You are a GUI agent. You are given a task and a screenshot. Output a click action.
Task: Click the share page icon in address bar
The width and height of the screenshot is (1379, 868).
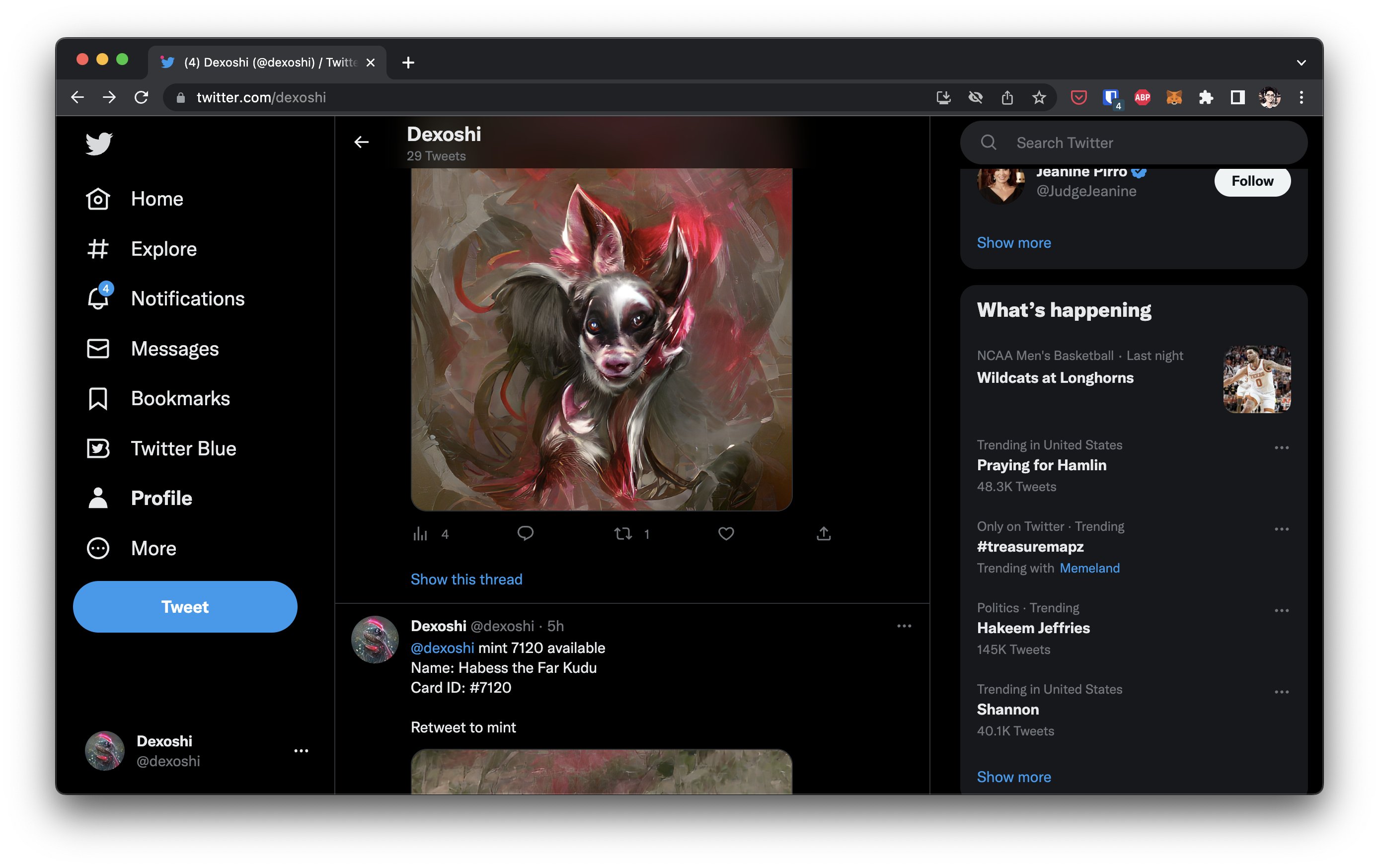1007,97
